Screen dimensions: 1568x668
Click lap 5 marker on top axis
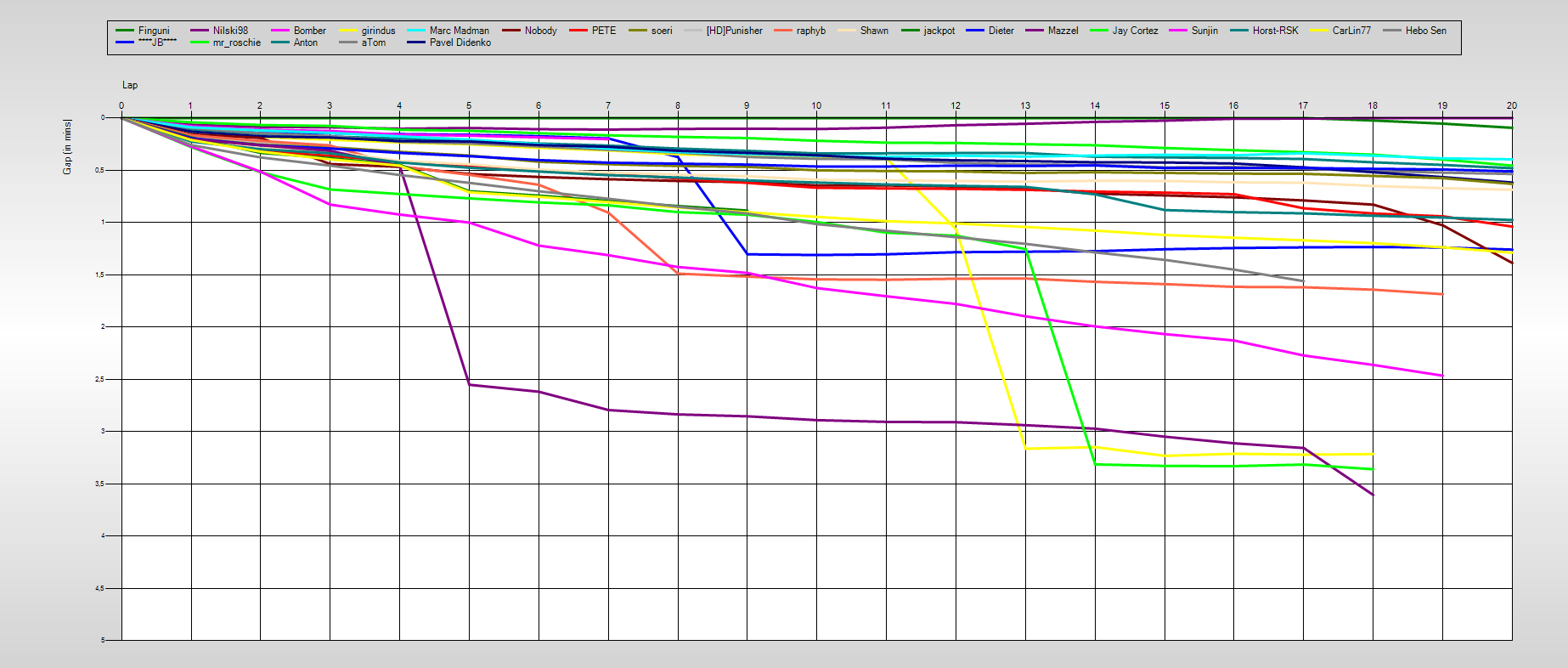pyautogui.click(x=469, y=106)
